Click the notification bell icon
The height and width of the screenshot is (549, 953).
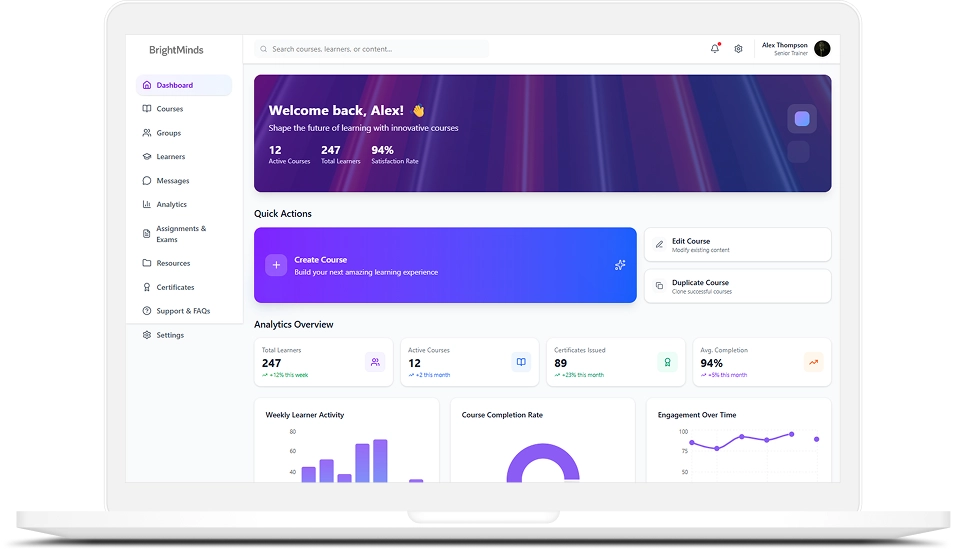[714, 49]
